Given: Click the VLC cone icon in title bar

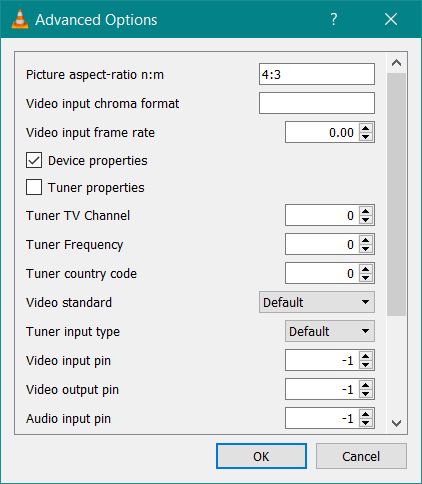Looking at the screenshot, I should point(20,19).
